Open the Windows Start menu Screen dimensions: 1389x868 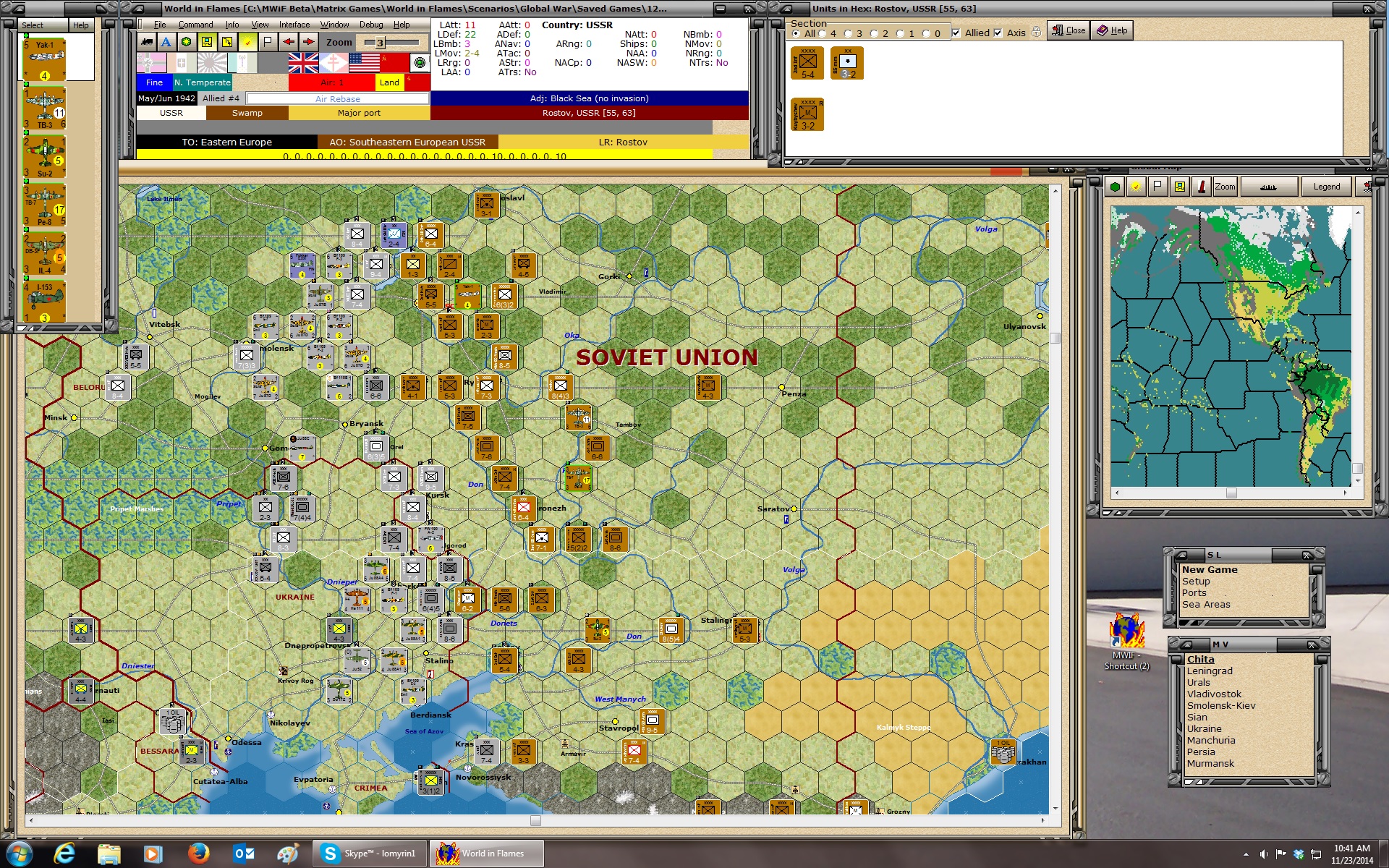pos(20,854)
